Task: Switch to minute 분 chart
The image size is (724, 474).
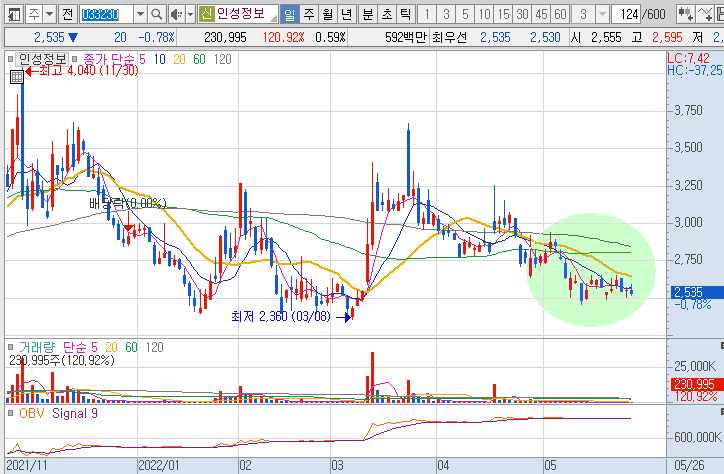Action: click(x=368, y=14)
